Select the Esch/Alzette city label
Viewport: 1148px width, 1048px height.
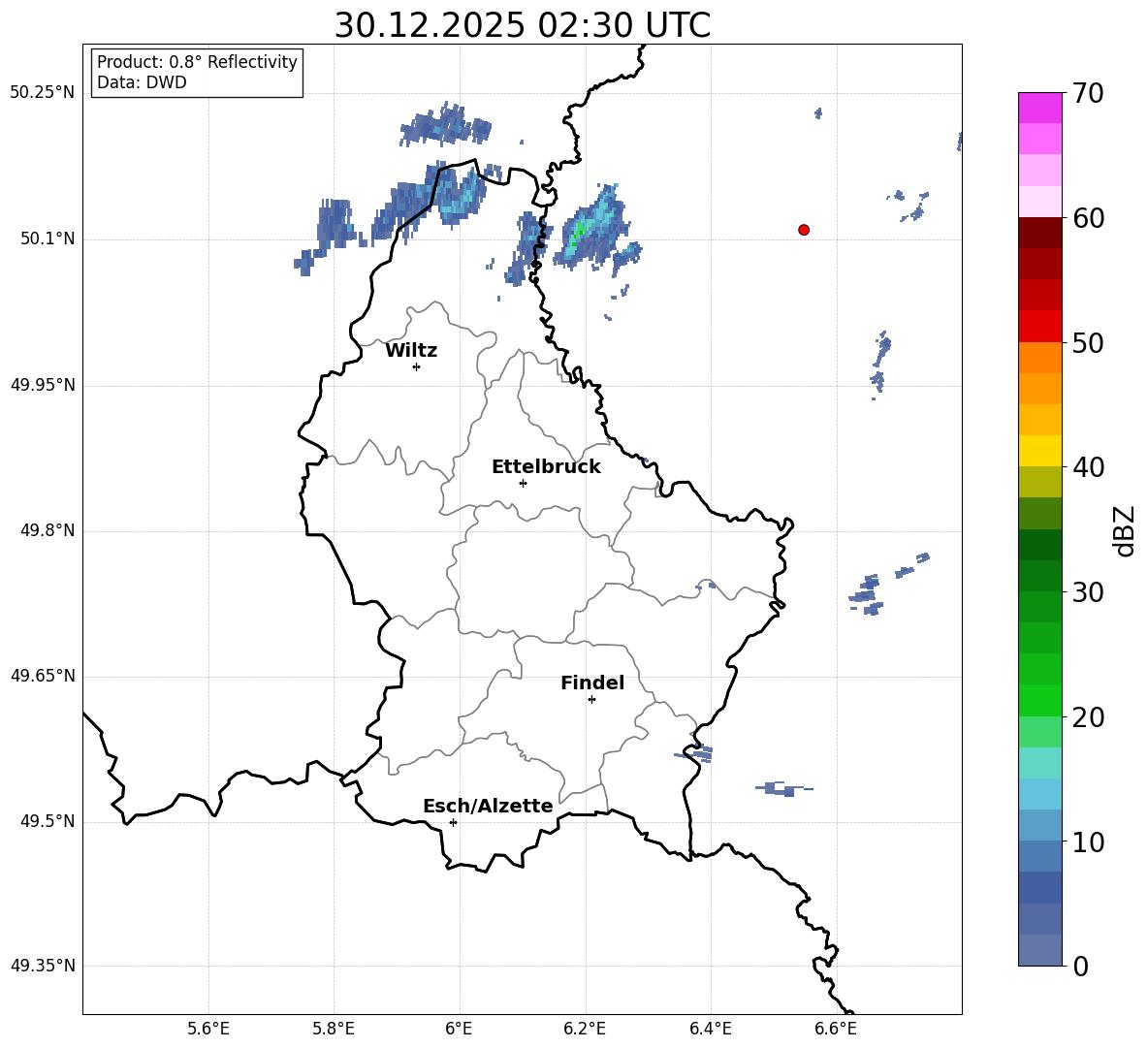tap(488, 806)
